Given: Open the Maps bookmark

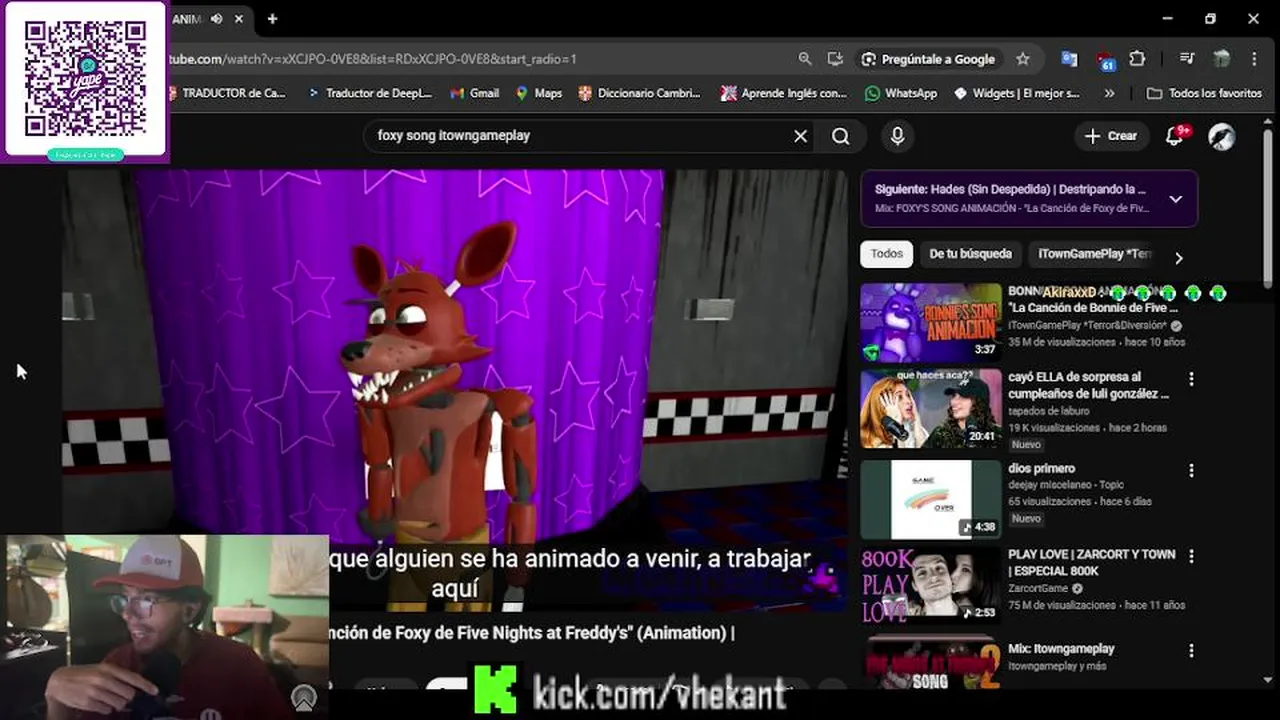Looking at the screenshot, I should coord(538,93).
